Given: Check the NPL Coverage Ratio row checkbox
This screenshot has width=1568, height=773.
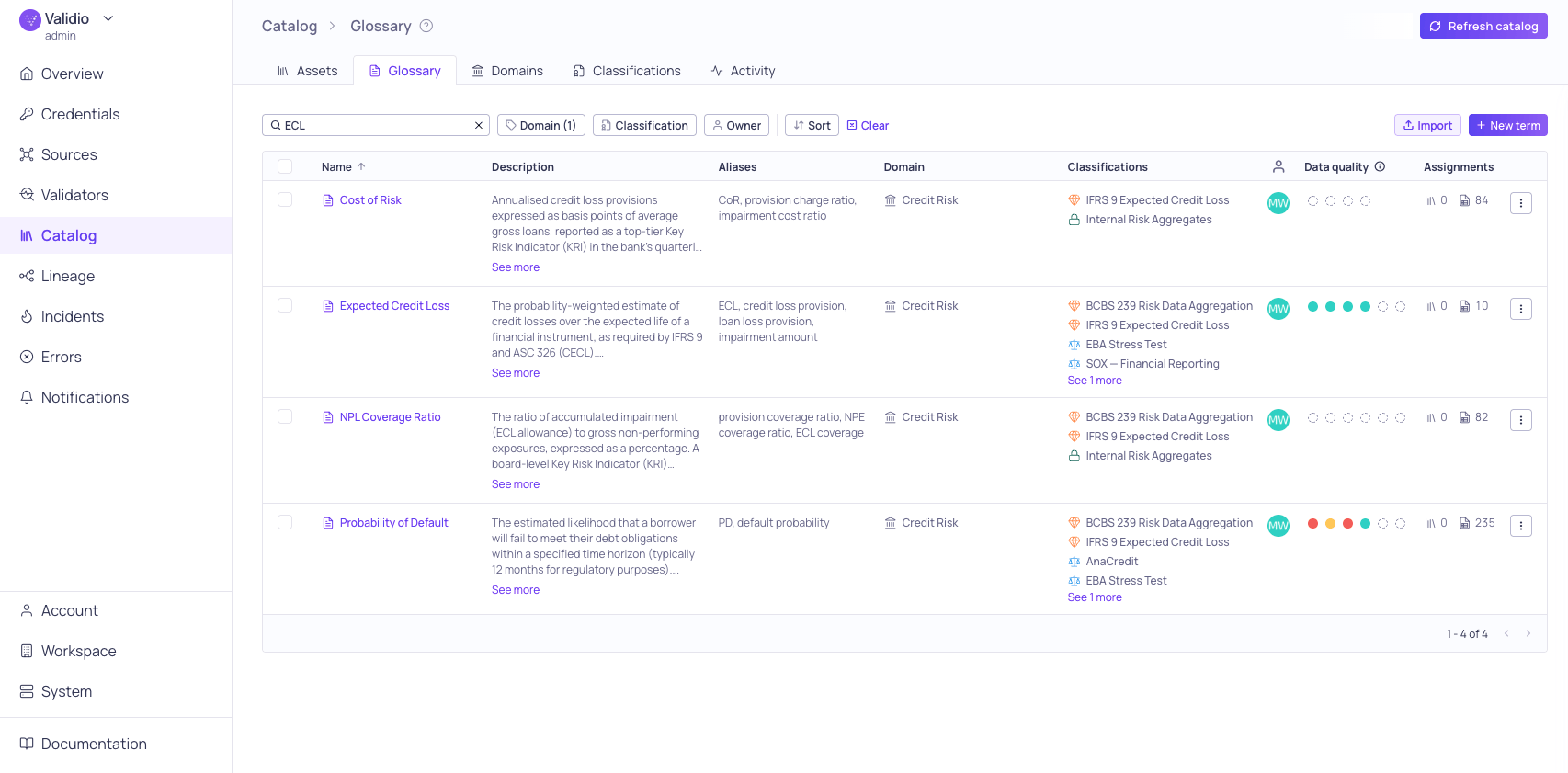Looking at the screenshot, I should 285,416.
